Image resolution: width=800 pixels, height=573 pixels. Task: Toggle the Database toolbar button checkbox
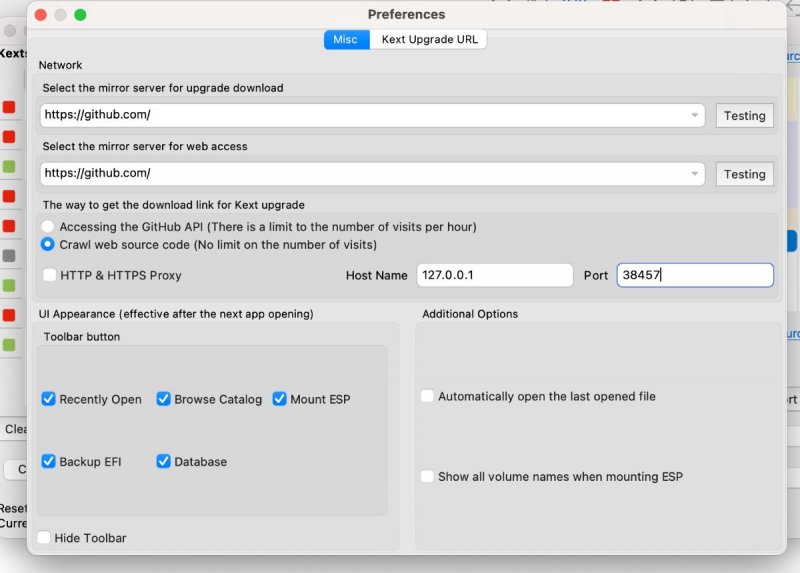[164, 462]
